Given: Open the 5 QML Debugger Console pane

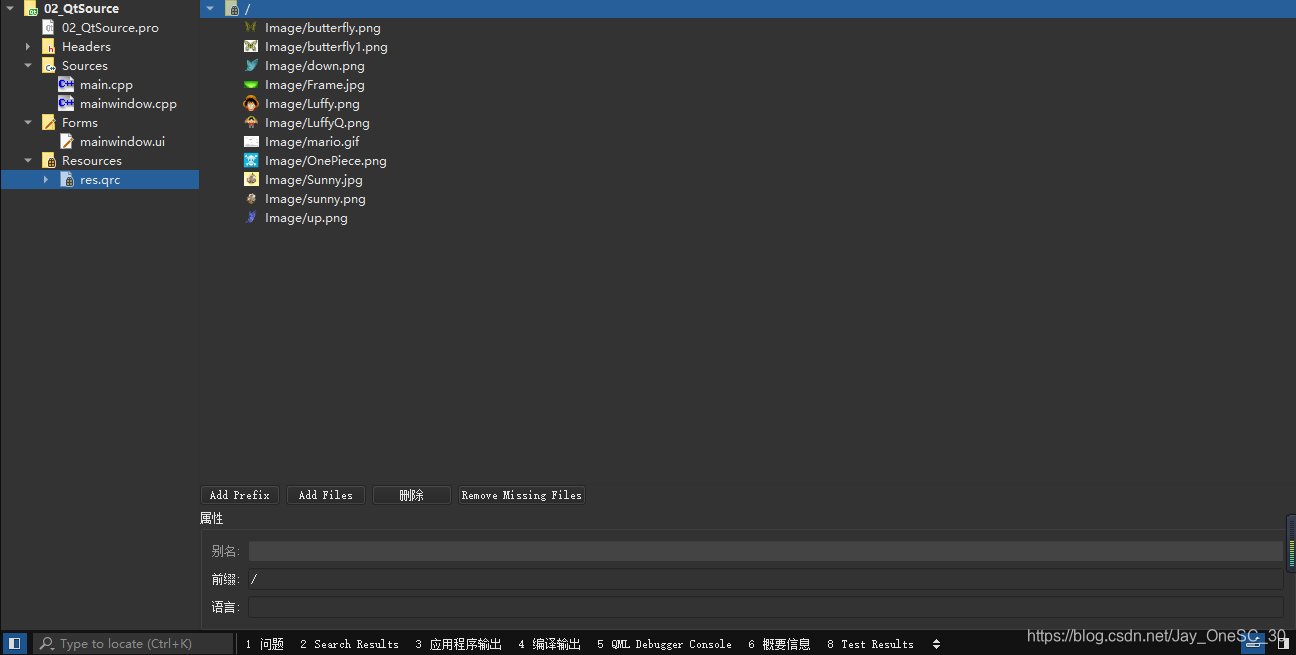Looking at the screenshot, I should 664,644.
